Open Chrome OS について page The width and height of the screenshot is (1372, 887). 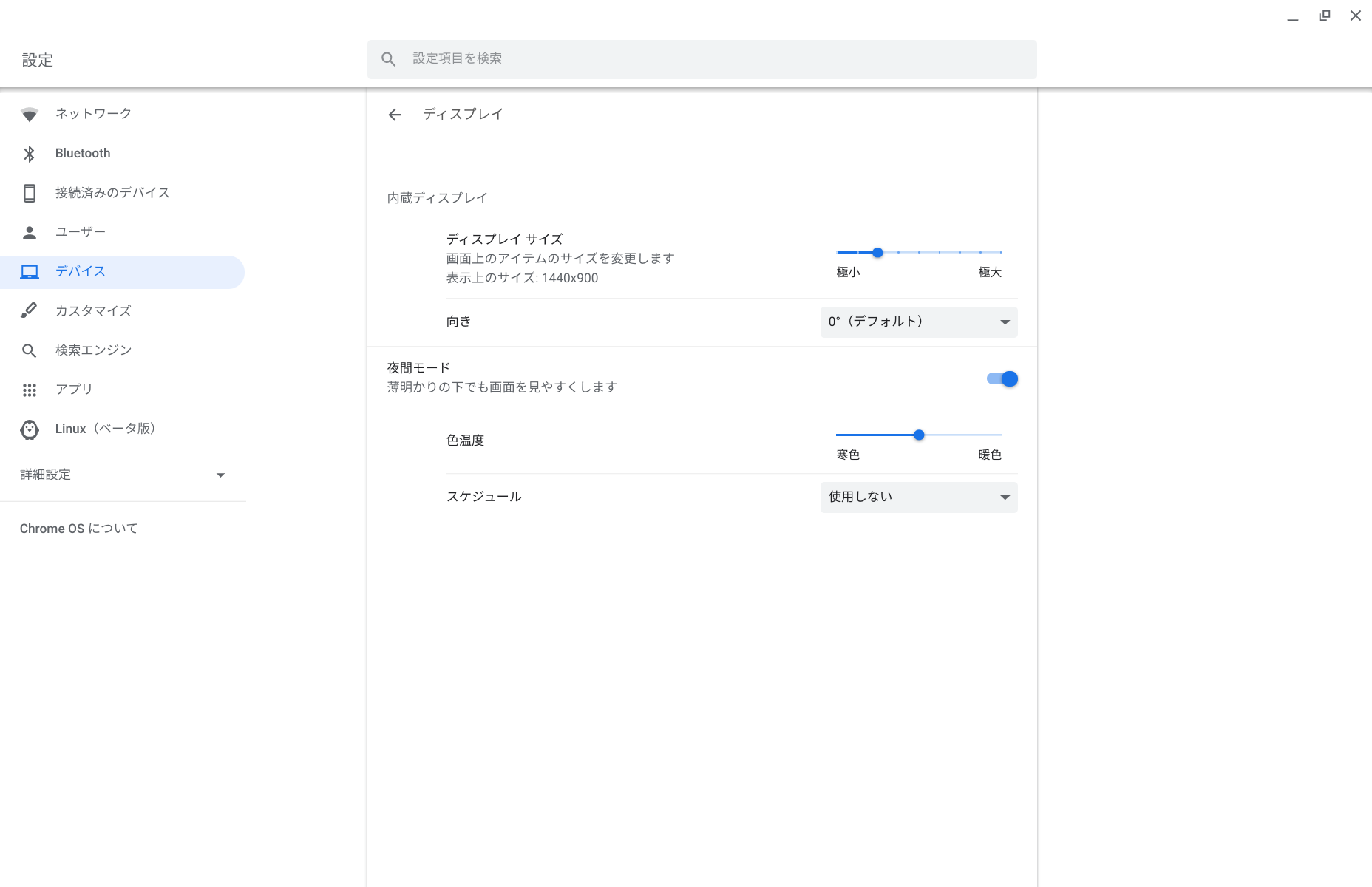click(79, 529)
